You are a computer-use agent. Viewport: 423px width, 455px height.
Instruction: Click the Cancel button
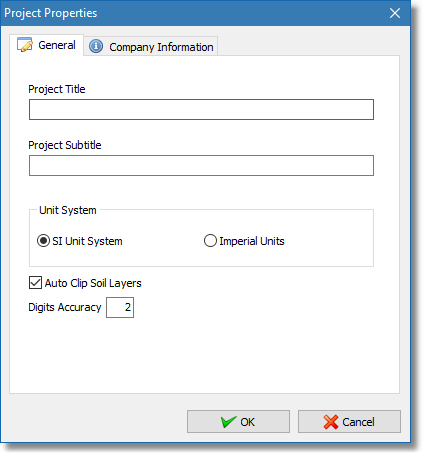(x=349, y=422)
